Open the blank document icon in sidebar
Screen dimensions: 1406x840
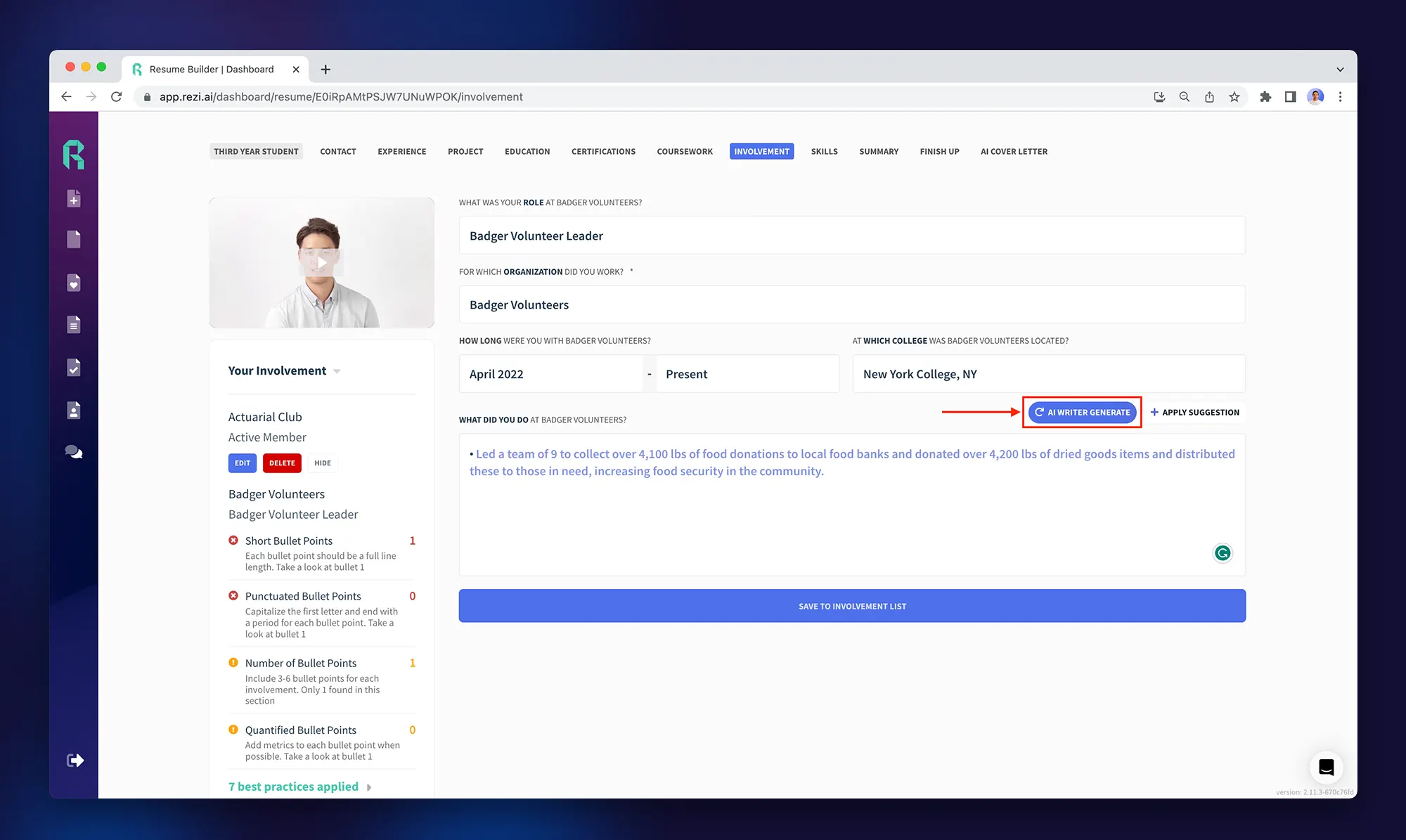(x=74, y=240)
